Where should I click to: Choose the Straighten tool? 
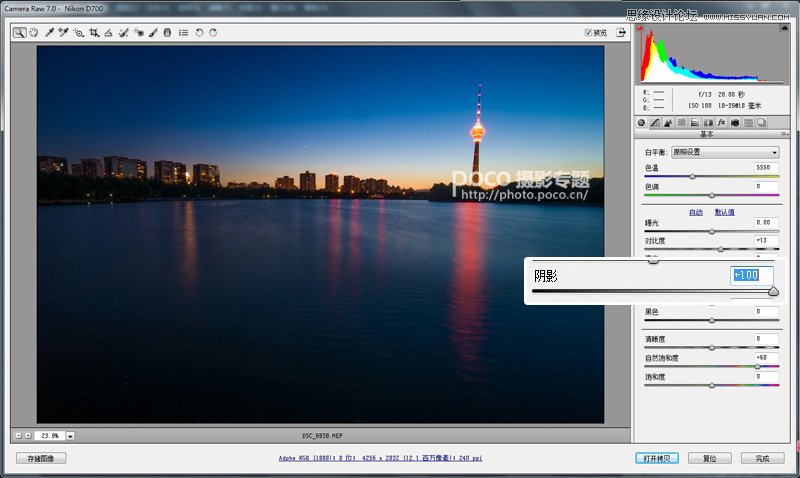(109, 32)
